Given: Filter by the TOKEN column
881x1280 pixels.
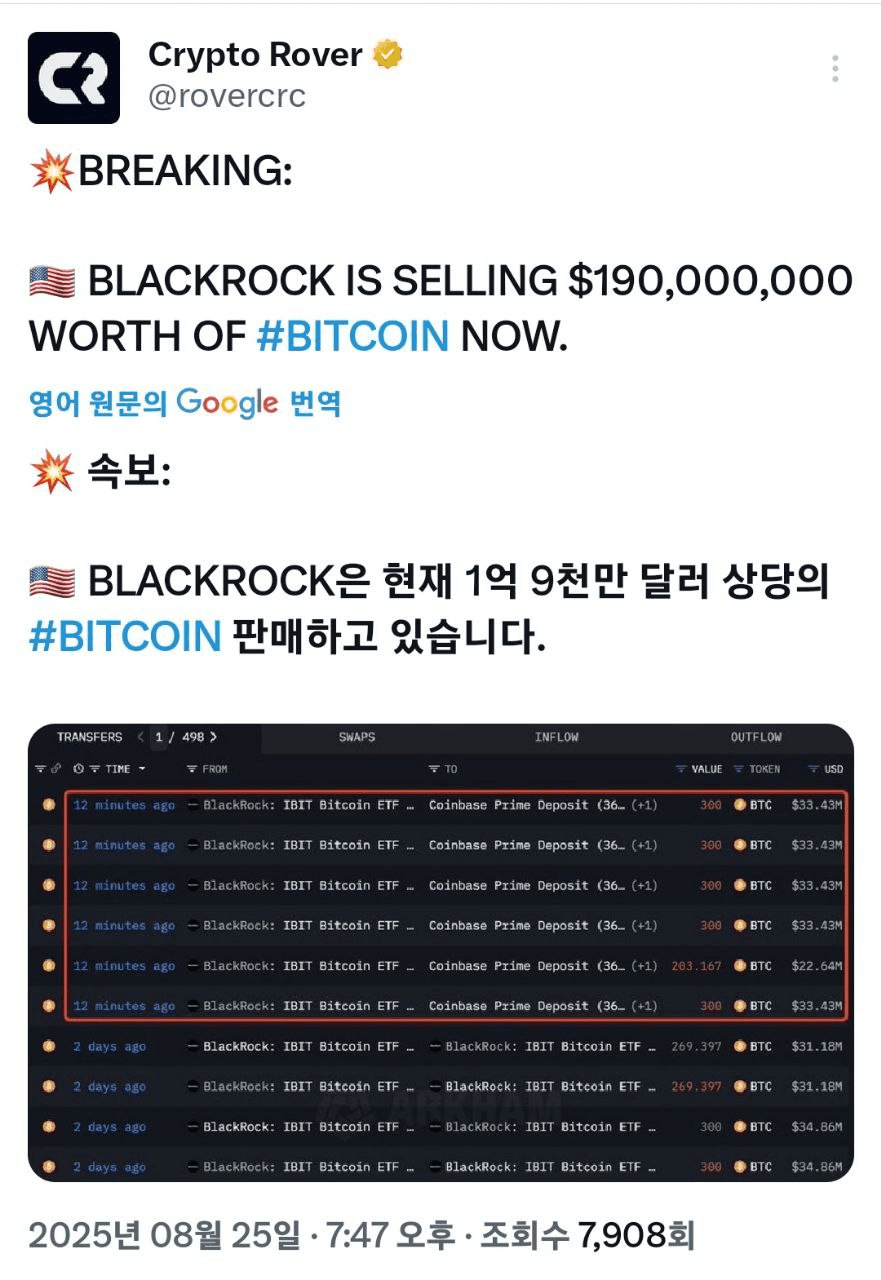Looking at the screenshot, I should [757, 769].
